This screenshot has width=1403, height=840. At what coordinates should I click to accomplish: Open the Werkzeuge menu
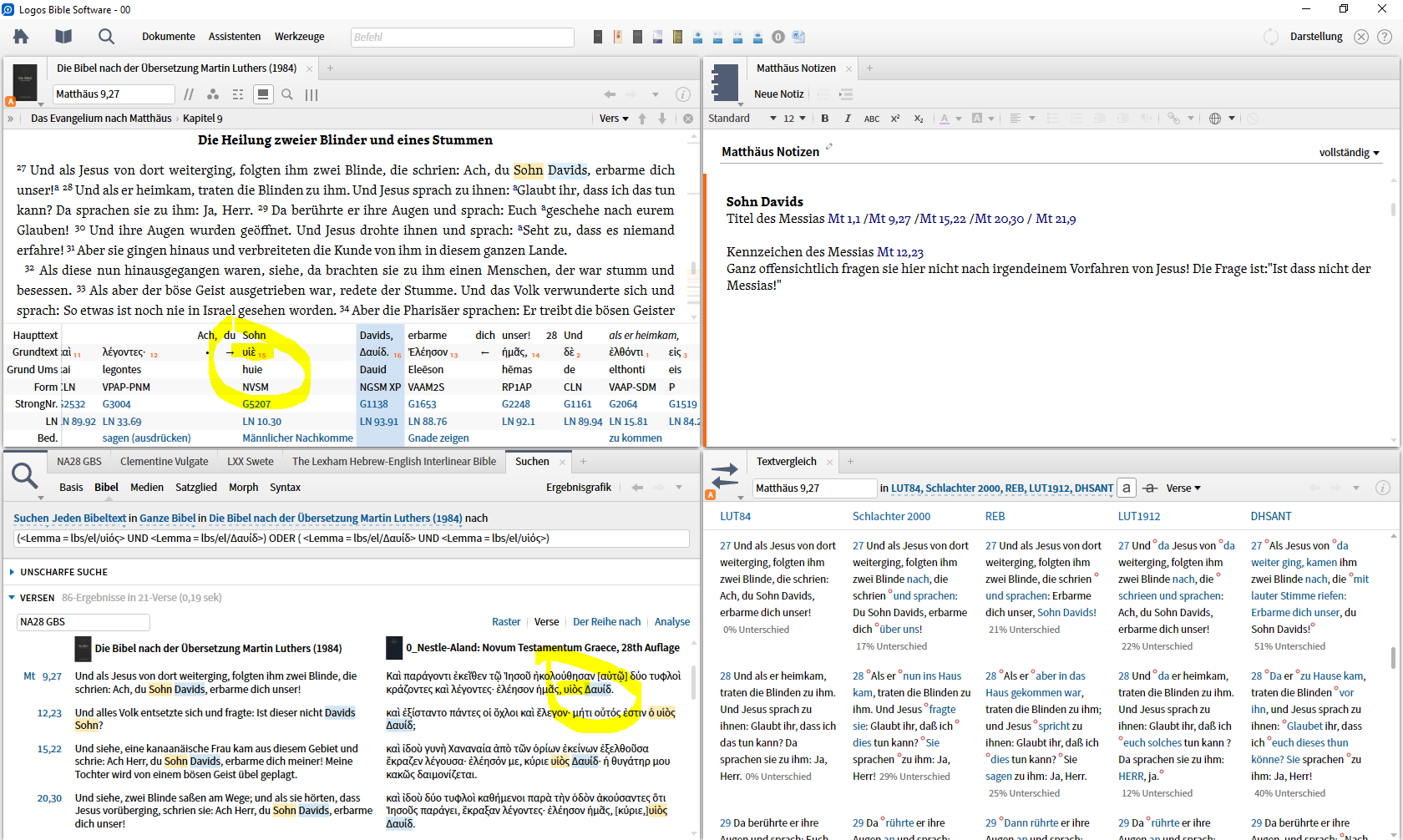[x=300, y=37]
